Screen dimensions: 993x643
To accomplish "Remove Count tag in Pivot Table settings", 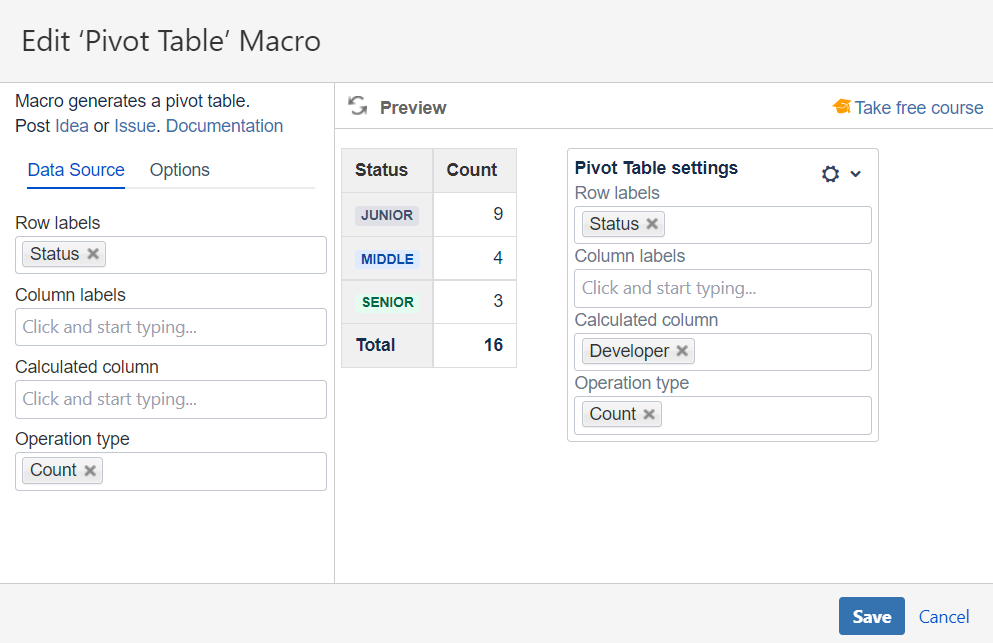I will tap(649, 414).
